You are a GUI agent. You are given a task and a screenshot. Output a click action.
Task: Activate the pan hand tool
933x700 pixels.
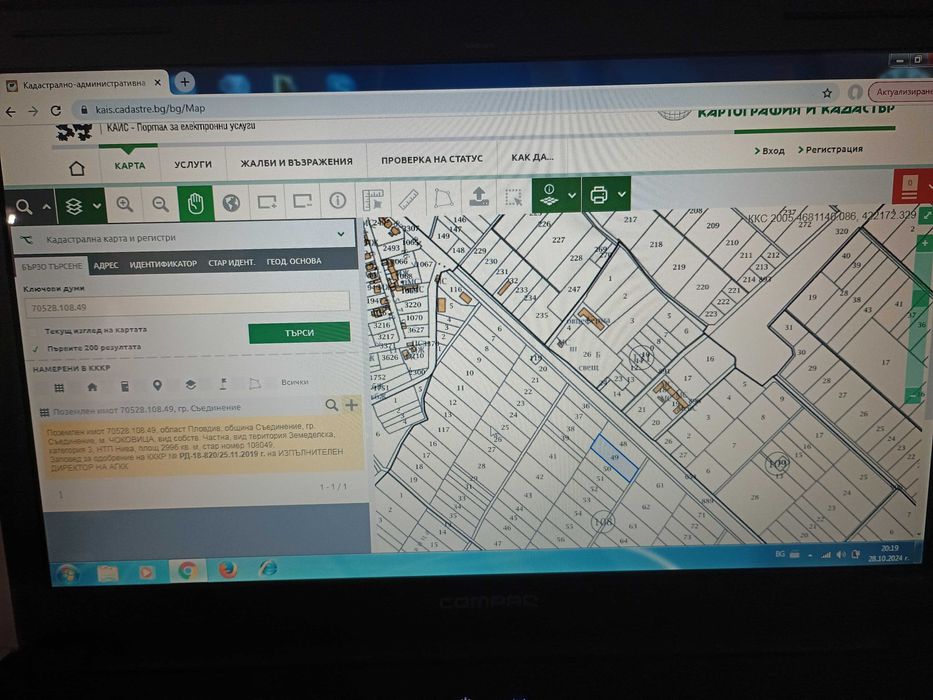196,203
